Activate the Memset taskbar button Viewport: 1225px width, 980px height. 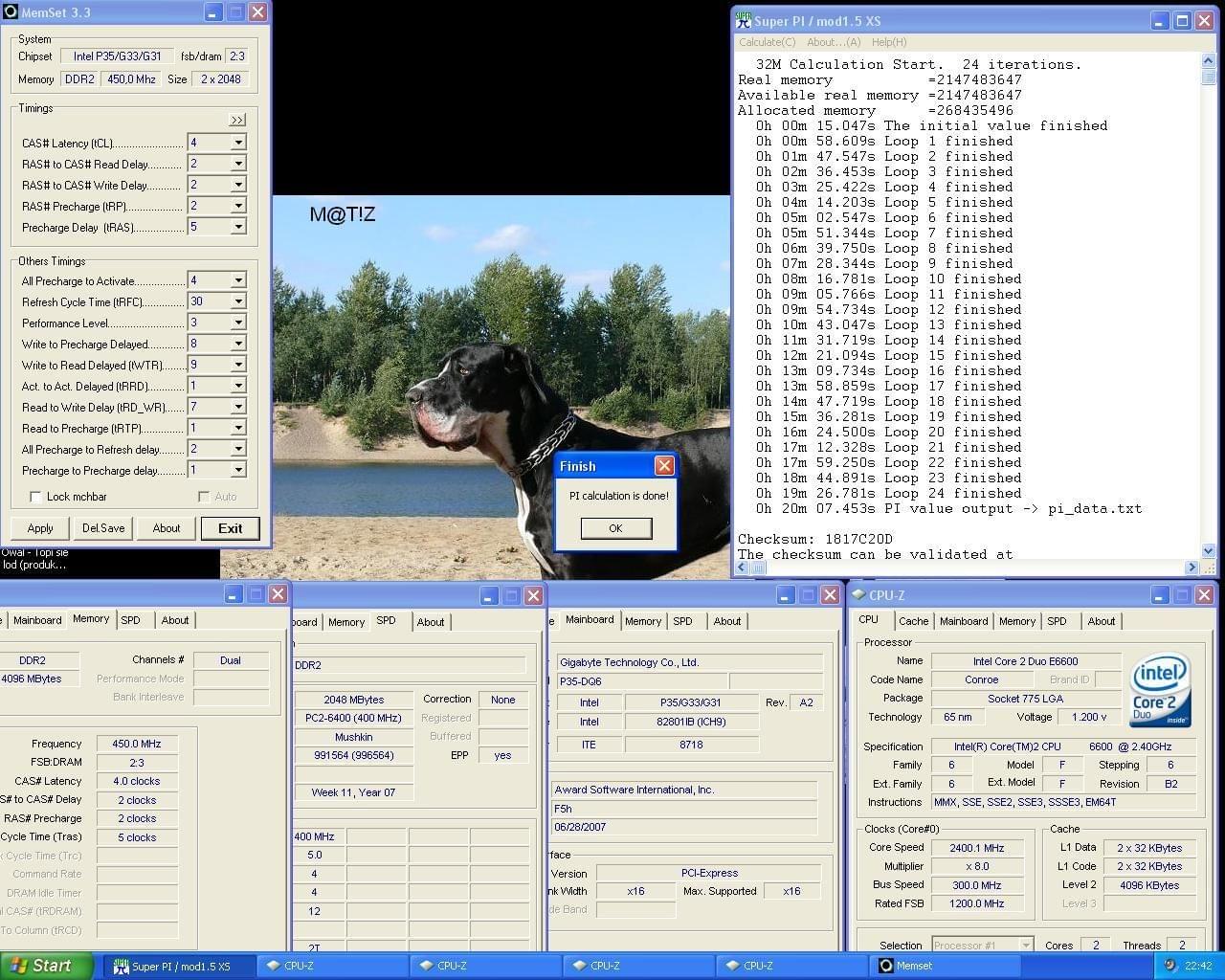point(944,966)
